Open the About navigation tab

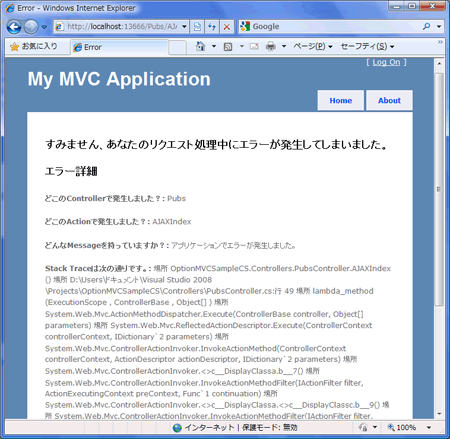click(389, 100)
